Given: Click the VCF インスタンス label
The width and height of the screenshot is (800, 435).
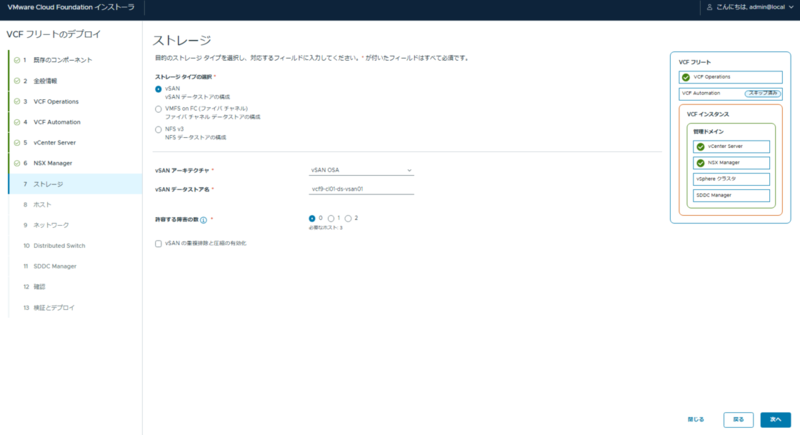Looking at the screenshot, I should pos(708,114).
